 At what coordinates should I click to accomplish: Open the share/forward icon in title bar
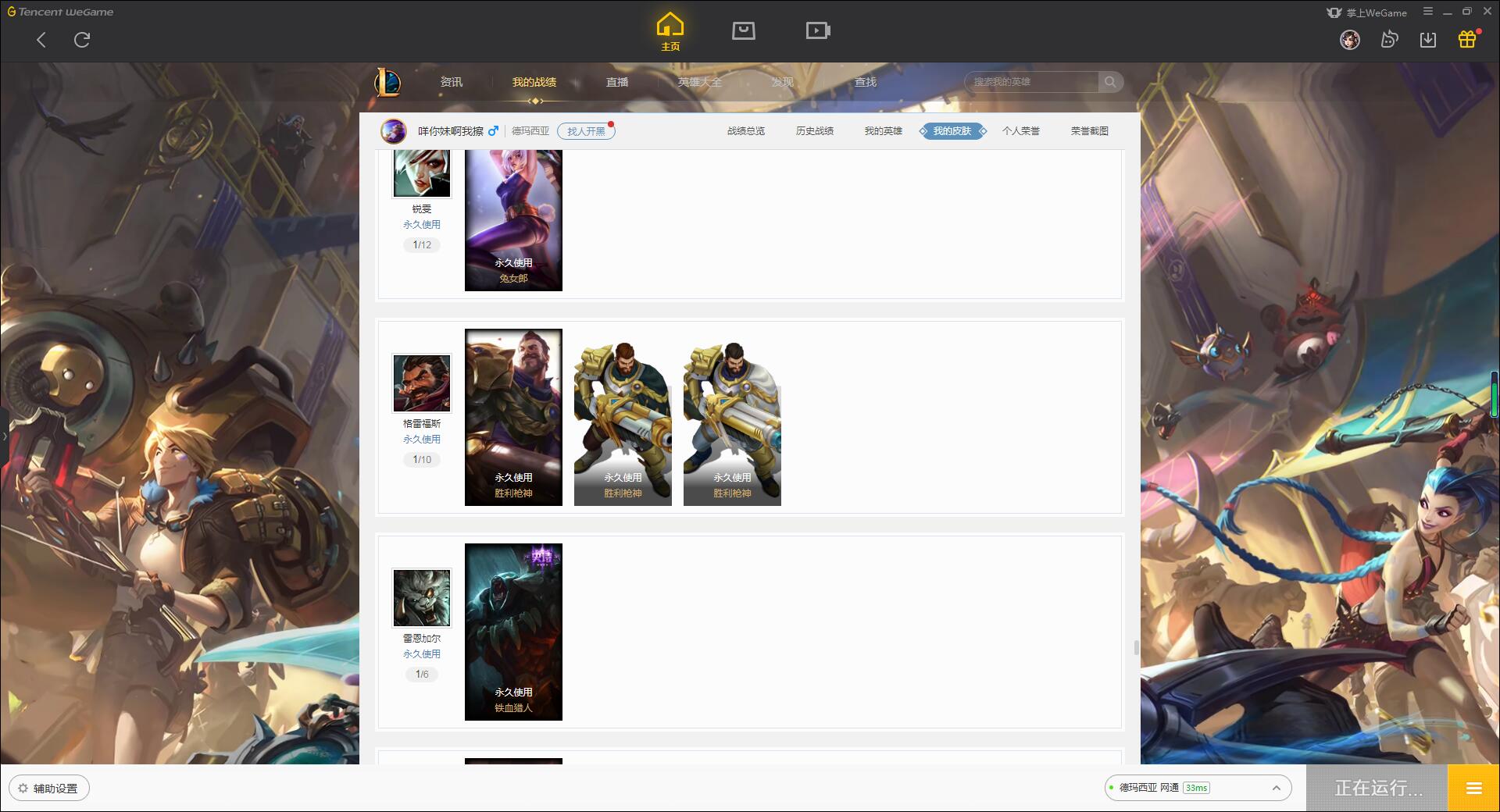[1389, 40]
